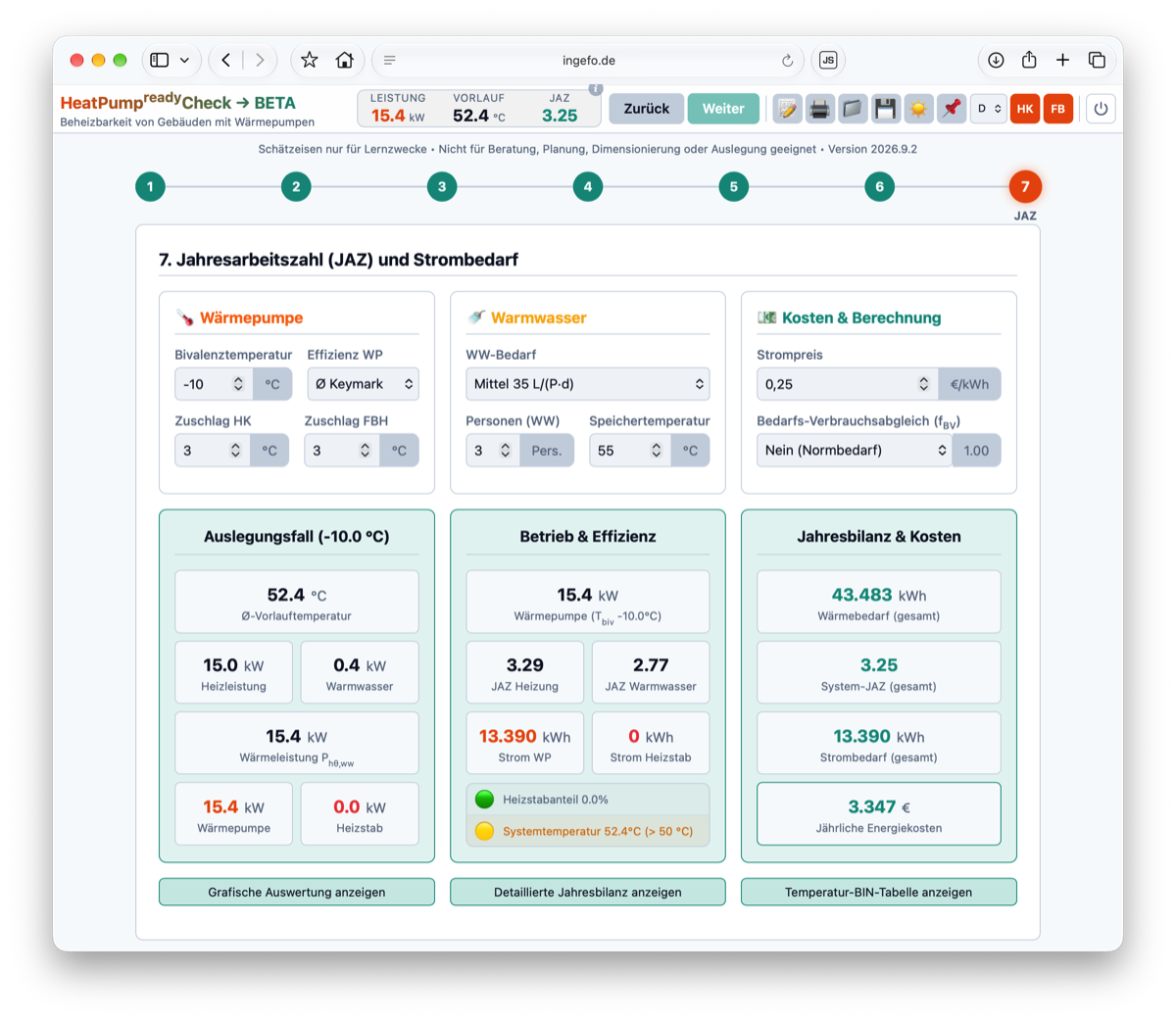Open the Bedarfs-Verbrauchsabgleich dropdown
Image resolution: width=1176 pixels, height=1021 pixels.
[854, 451]
